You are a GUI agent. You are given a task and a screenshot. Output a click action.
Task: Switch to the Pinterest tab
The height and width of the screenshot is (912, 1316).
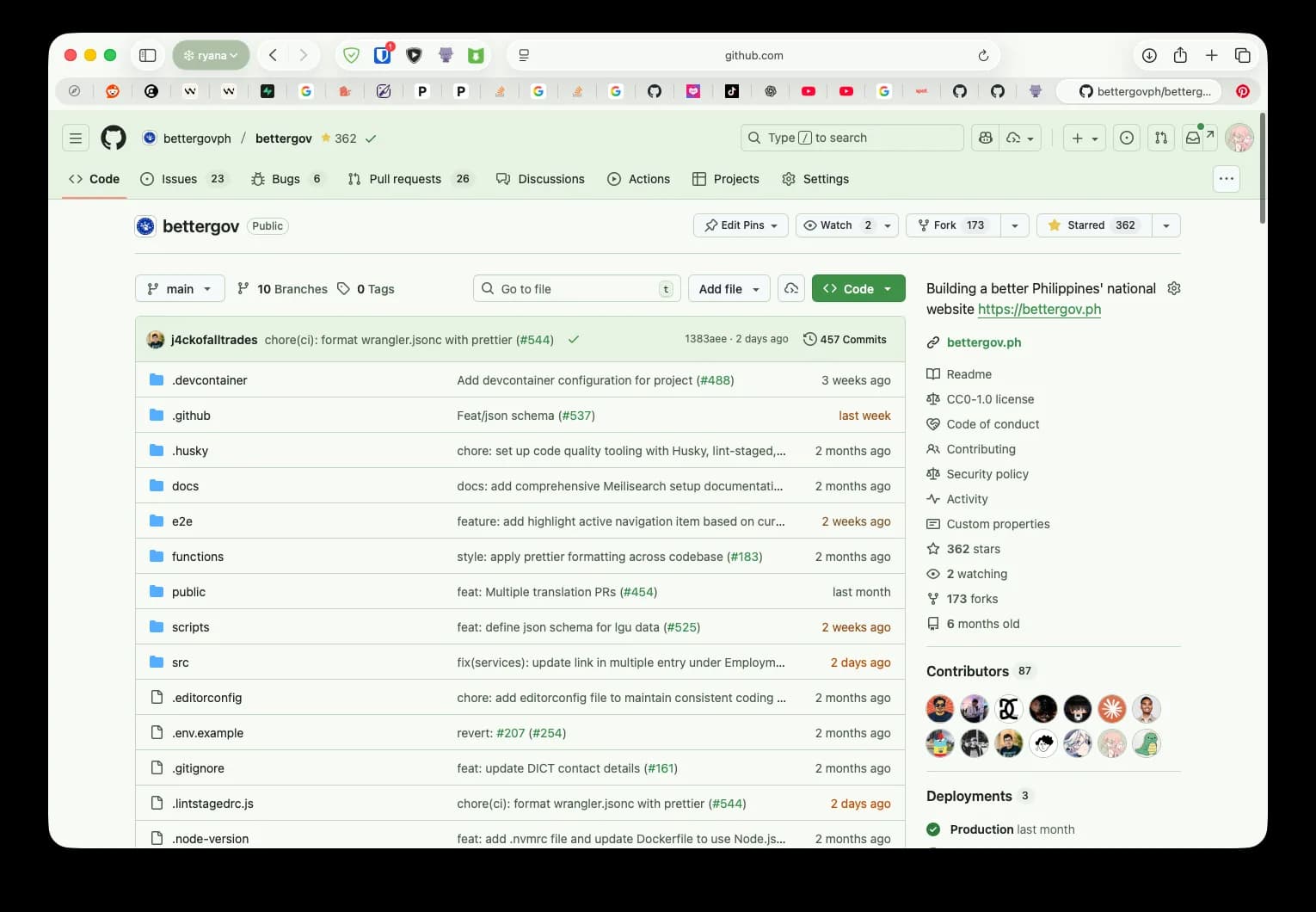[1242, 91]
